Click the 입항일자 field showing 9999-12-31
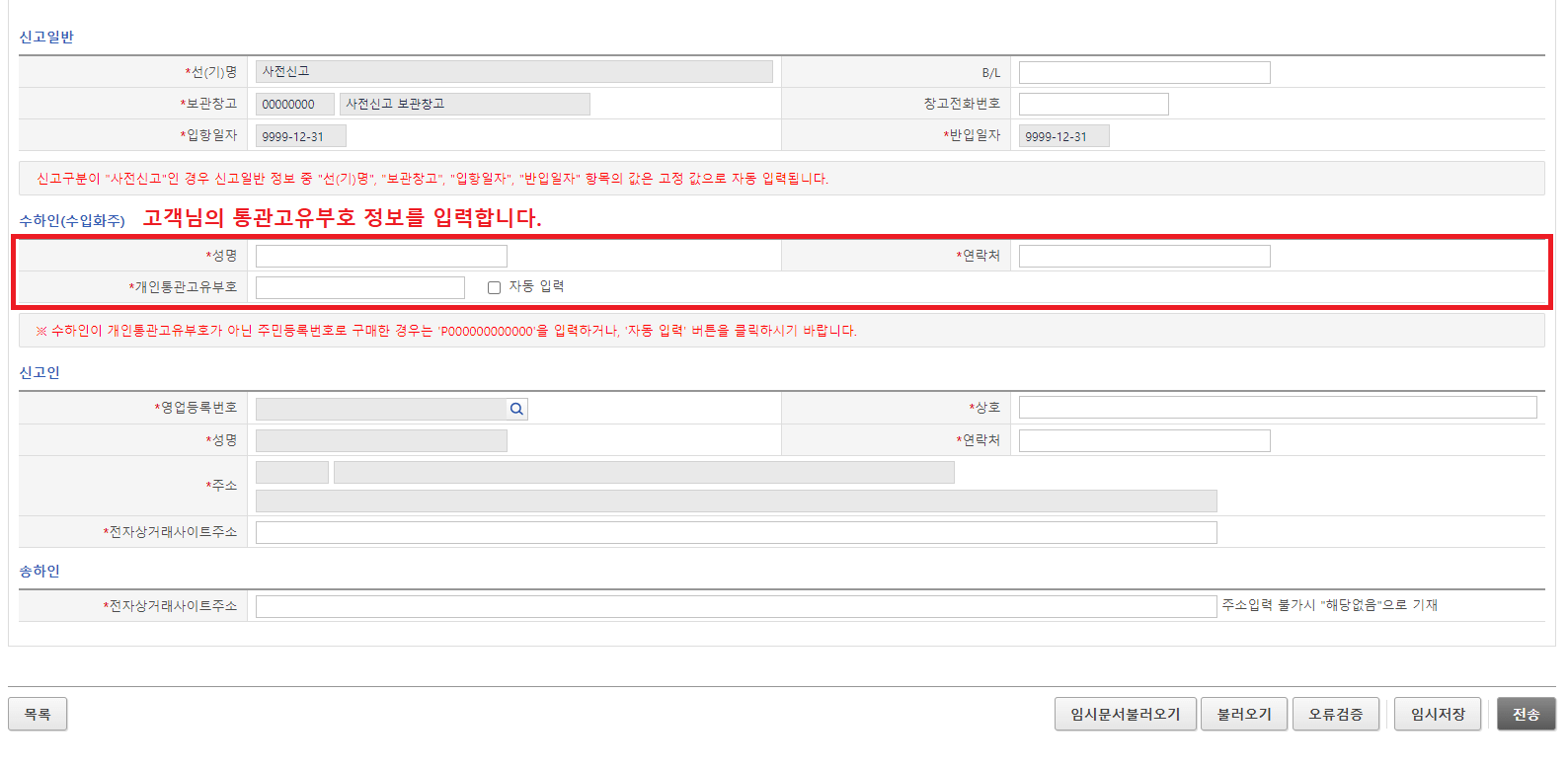This screenshot has width=1568, height=771. coord(301,135)
